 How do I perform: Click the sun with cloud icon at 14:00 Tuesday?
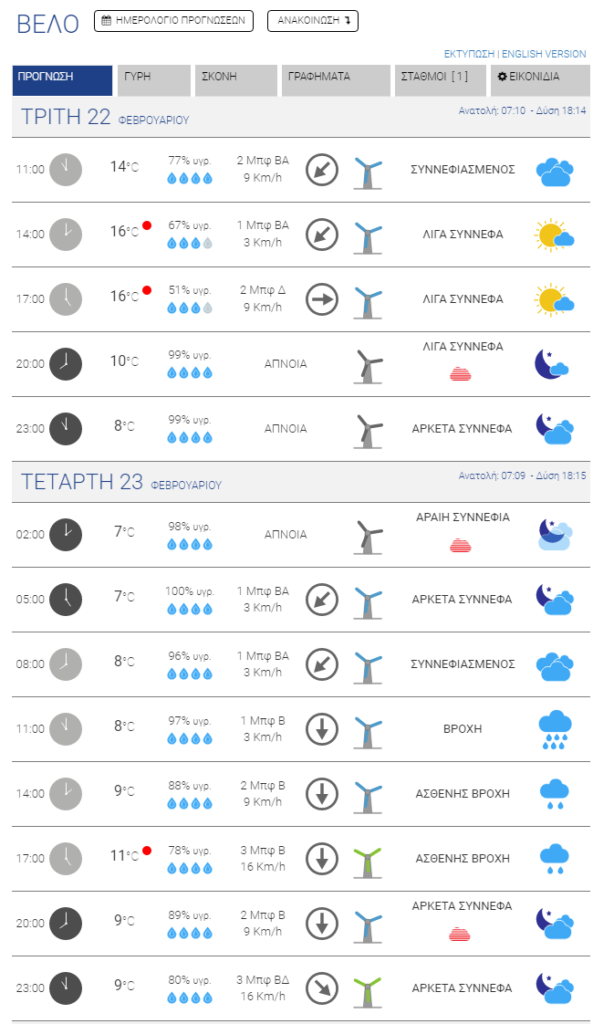pyautogui.click(x=554, y=234)
